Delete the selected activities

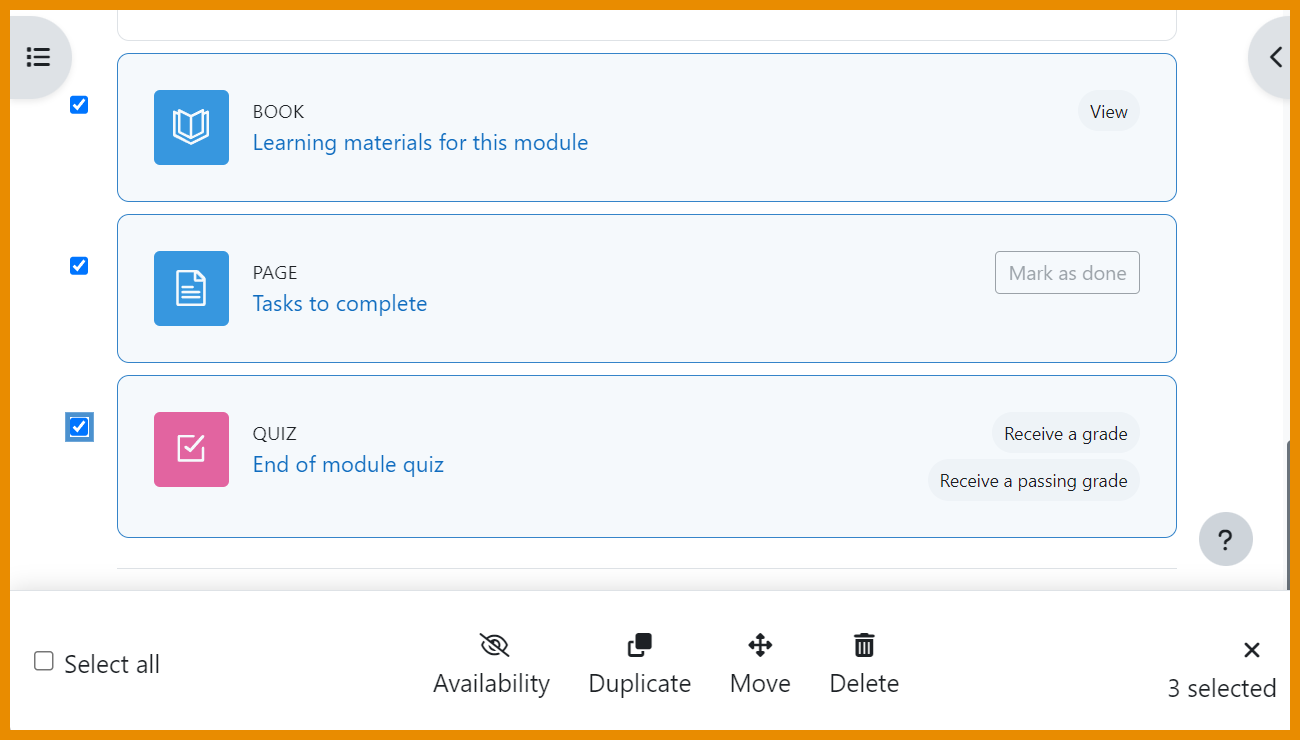(x=863, y=663)
